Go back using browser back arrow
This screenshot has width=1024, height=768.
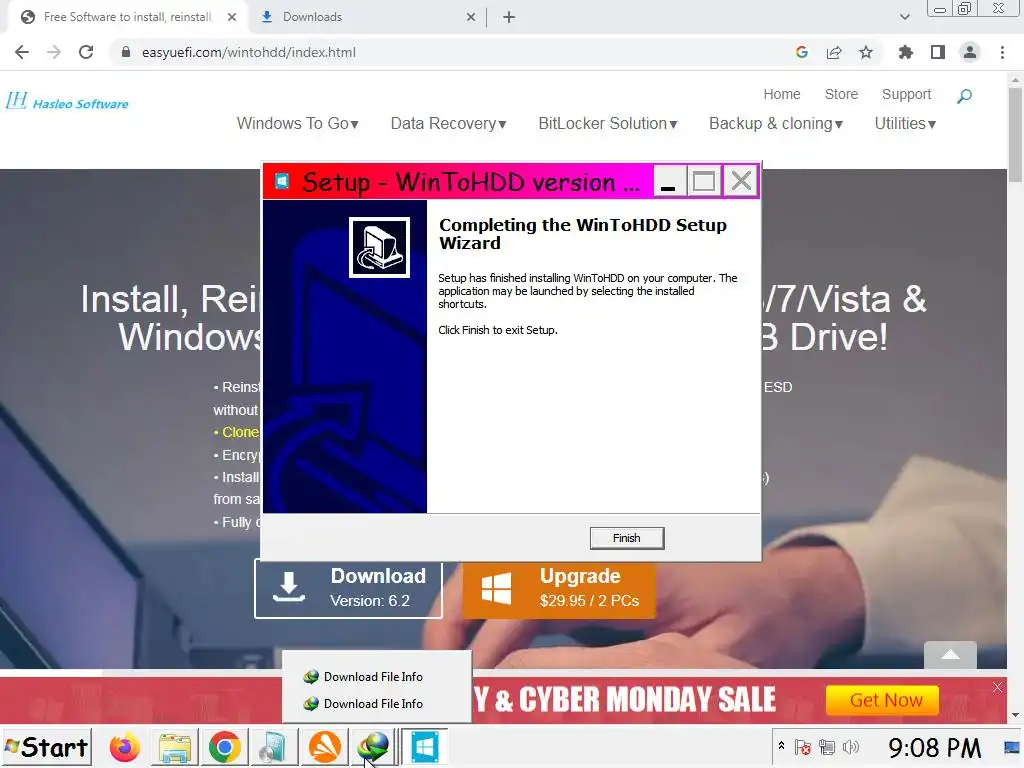click(22, 52)
